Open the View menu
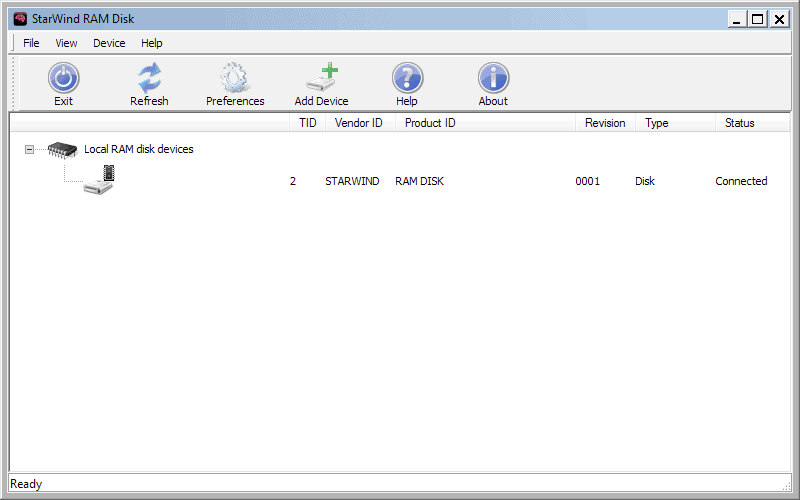 [66, 43]
